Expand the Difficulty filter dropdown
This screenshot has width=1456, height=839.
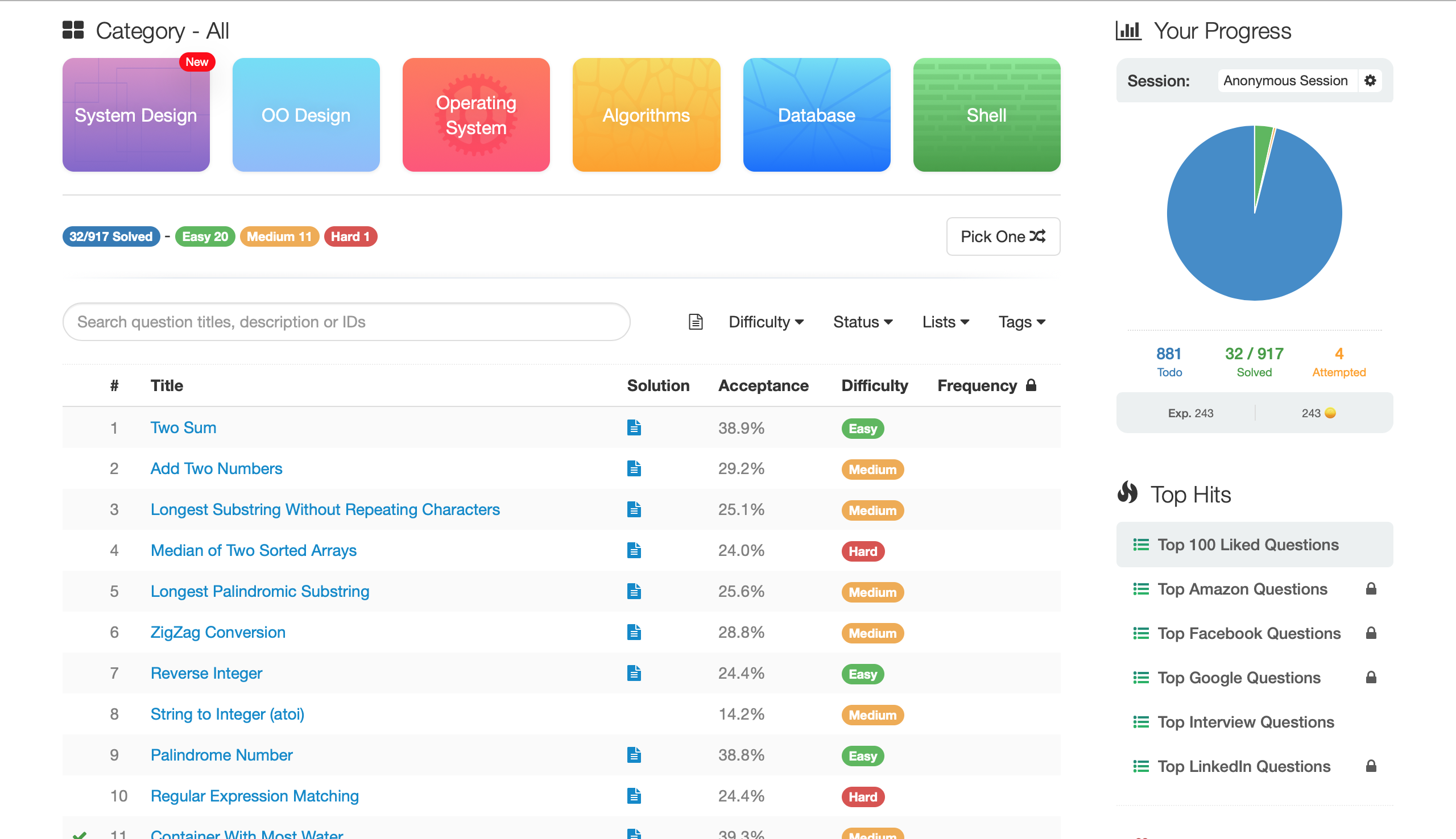pos(766,322)
